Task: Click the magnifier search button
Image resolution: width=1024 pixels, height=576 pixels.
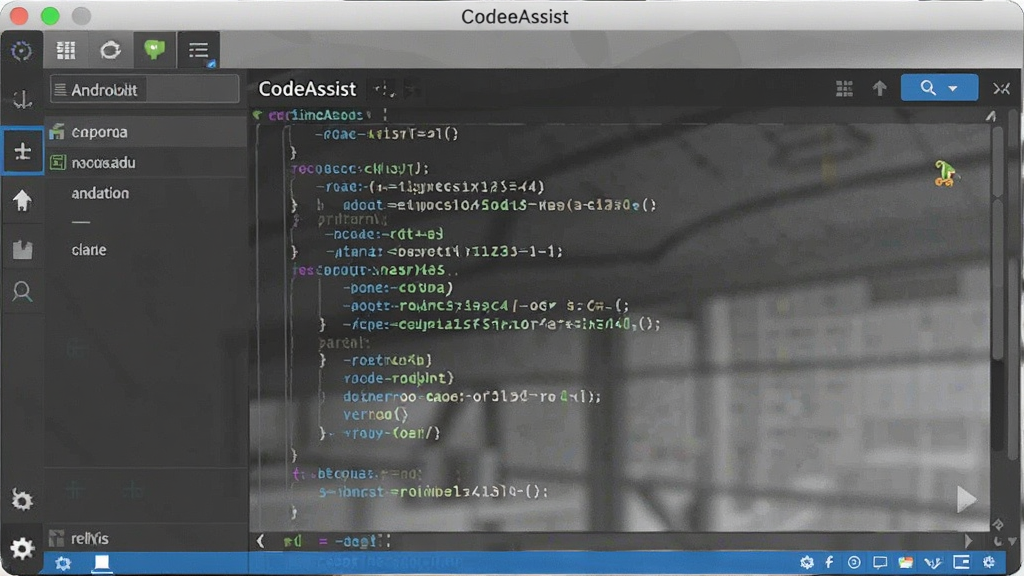Action: 927,88
